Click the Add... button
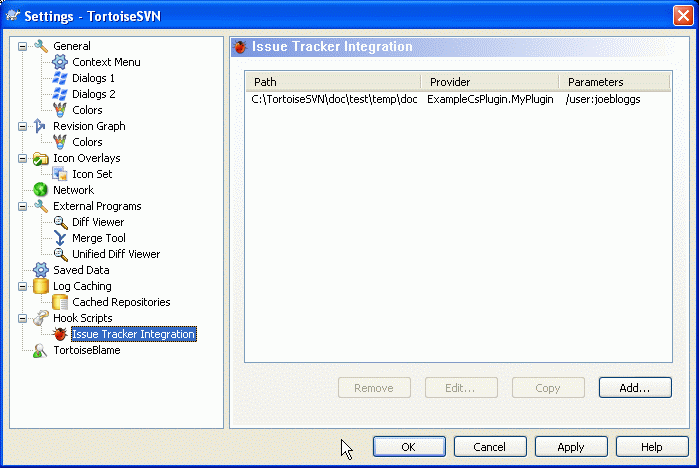This screenshot has width=699, height=468. click(x=635, y=388)
